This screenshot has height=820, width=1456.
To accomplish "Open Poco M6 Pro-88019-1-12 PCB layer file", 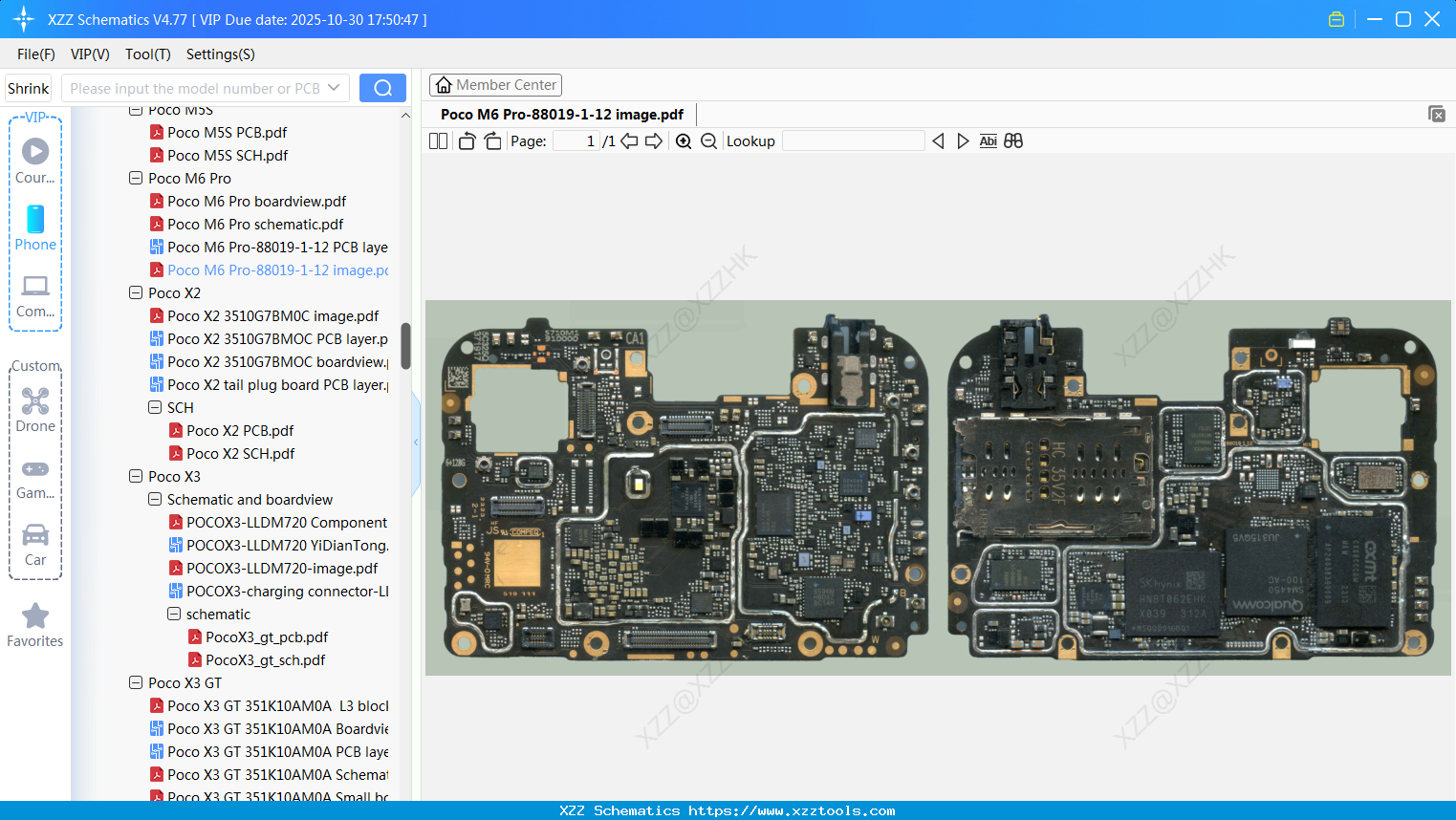I will tap(270, 247).
